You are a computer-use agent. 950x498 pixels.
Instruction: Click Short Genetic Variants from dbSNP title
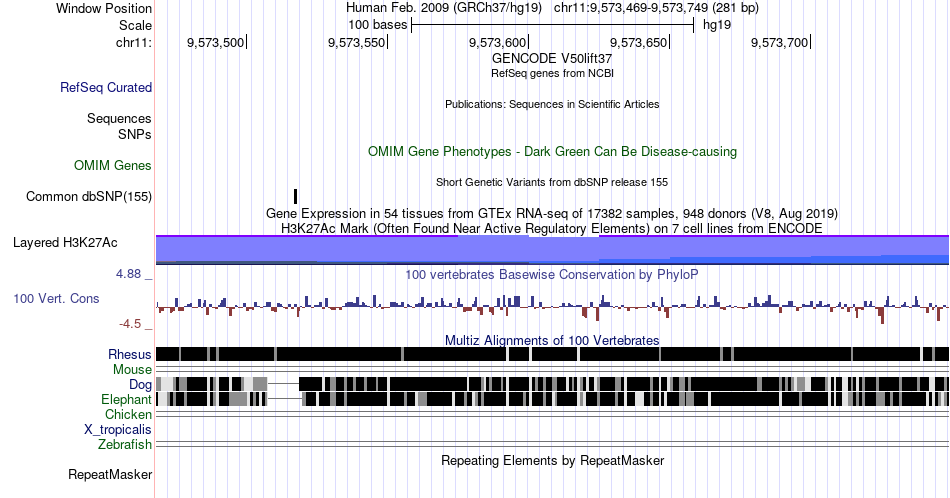point(552,182)
